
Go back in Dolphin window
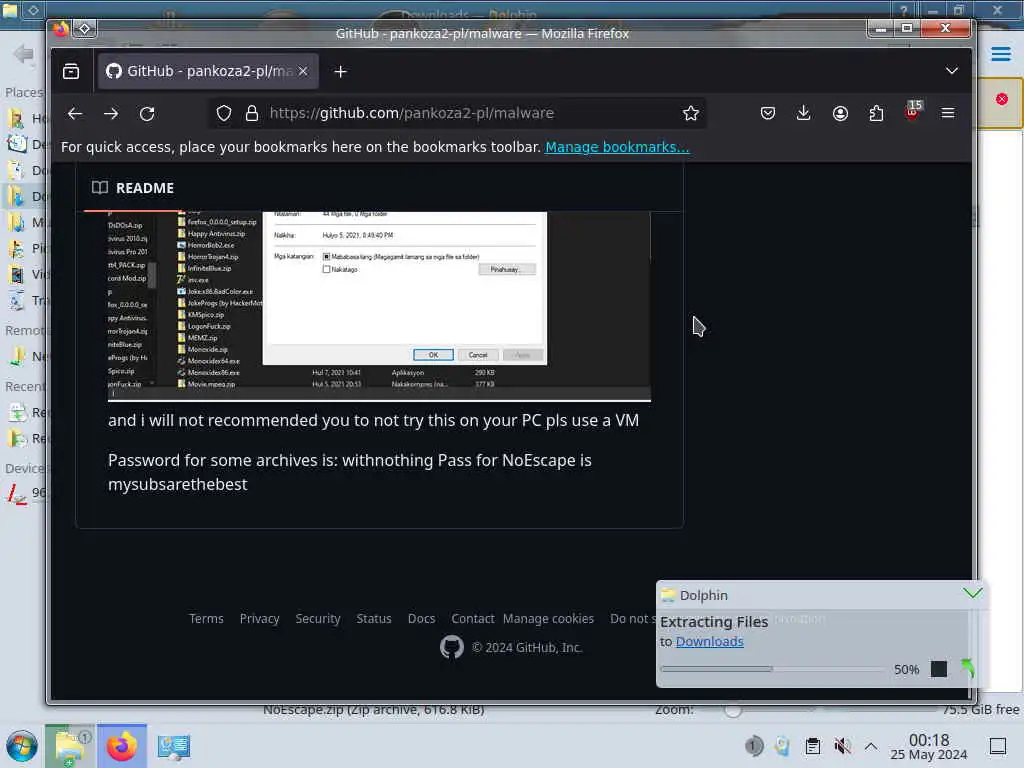click(x=24, y=54)
